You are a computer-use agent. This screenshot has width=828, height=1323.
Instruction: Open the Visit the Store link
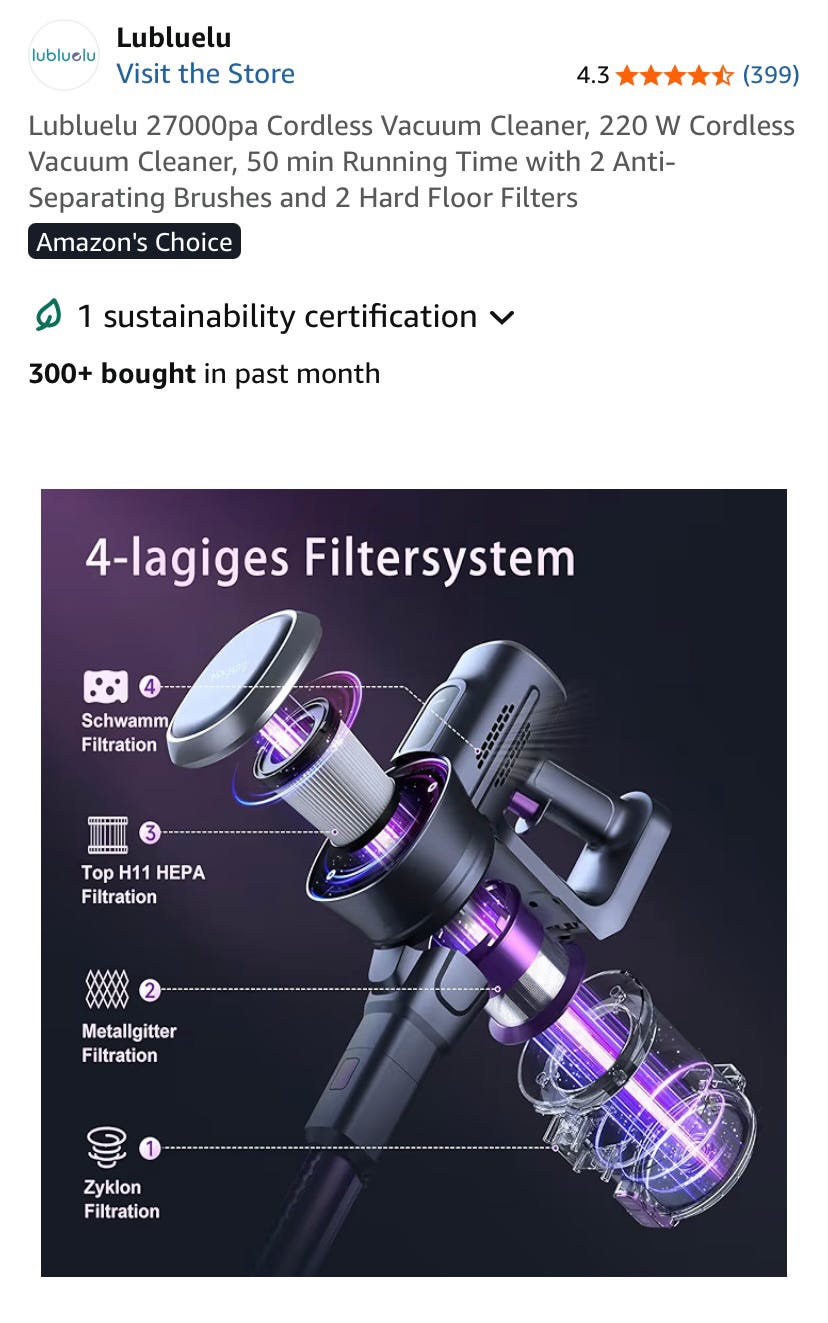(205, 74)
